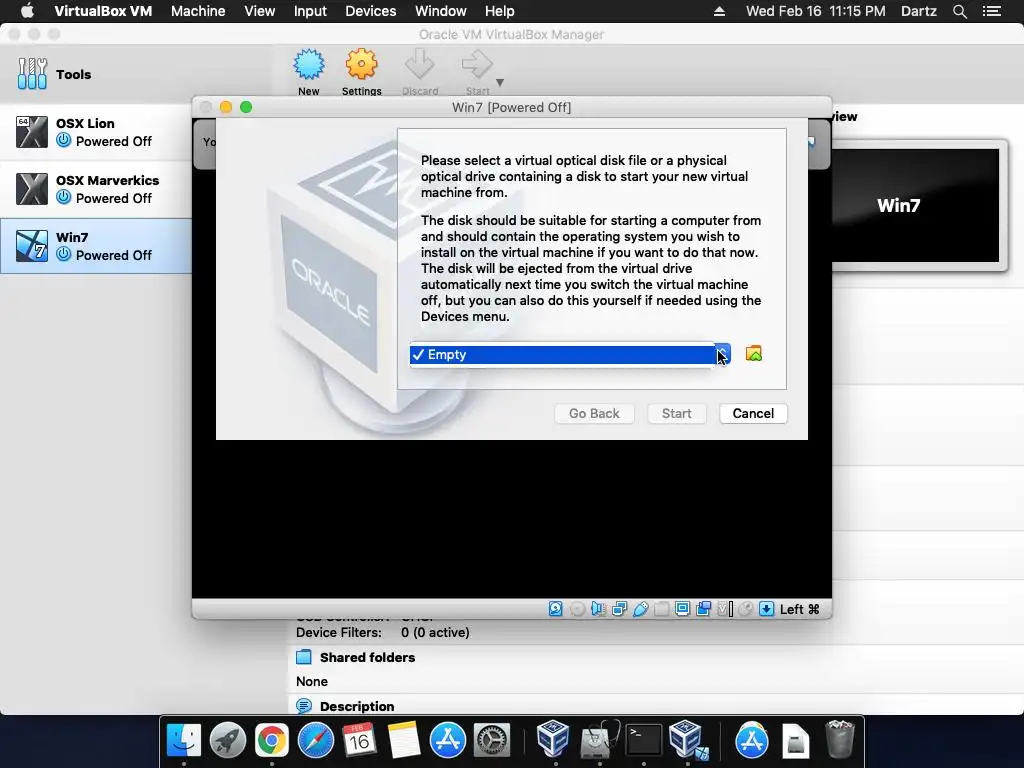Open the Machine menu
The height and width of the screenshot is (768, 1024).
[x=198, y=11]
